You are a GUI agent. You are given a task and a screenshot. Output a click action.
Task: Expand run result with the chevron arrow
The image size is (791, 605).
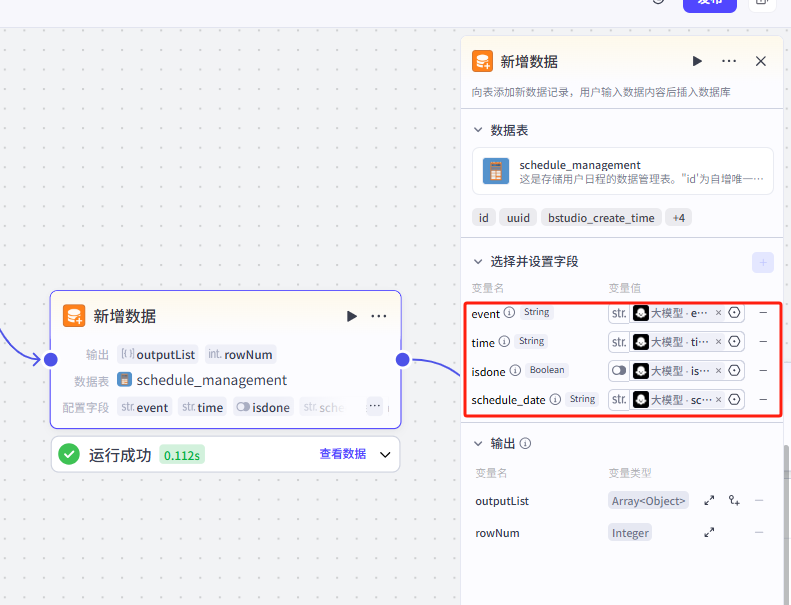pyautogui.click(x=386, y=454)
